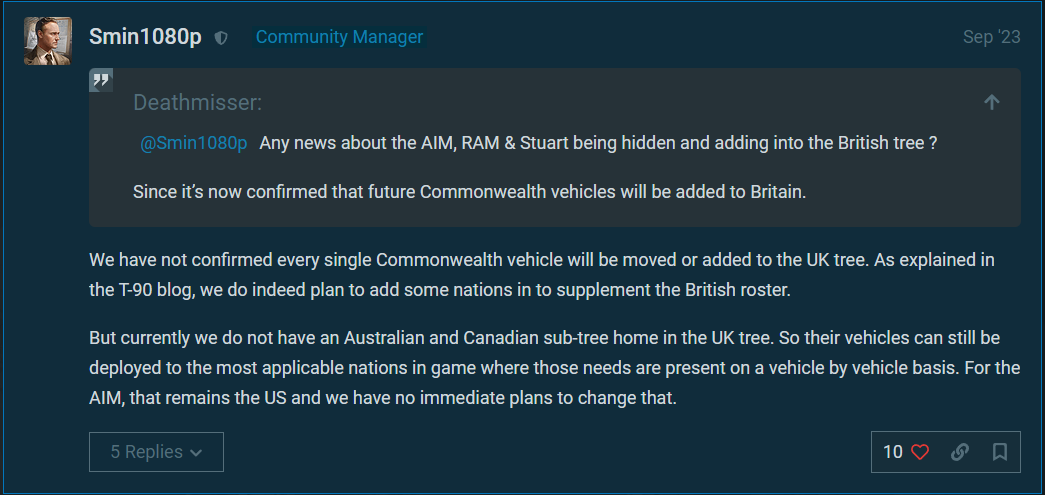Click the quoted line starting "Since it's now confirmed"
Viewport: 1045px width, 495px height.
tap(469, 191)
